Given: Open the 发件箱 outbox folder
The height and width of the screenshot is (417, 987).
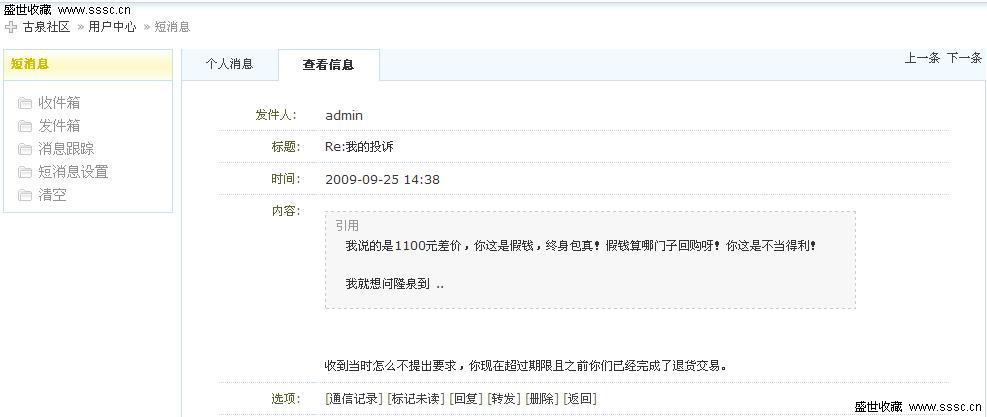Looking at the screenshot, I should tap(59, 126).
